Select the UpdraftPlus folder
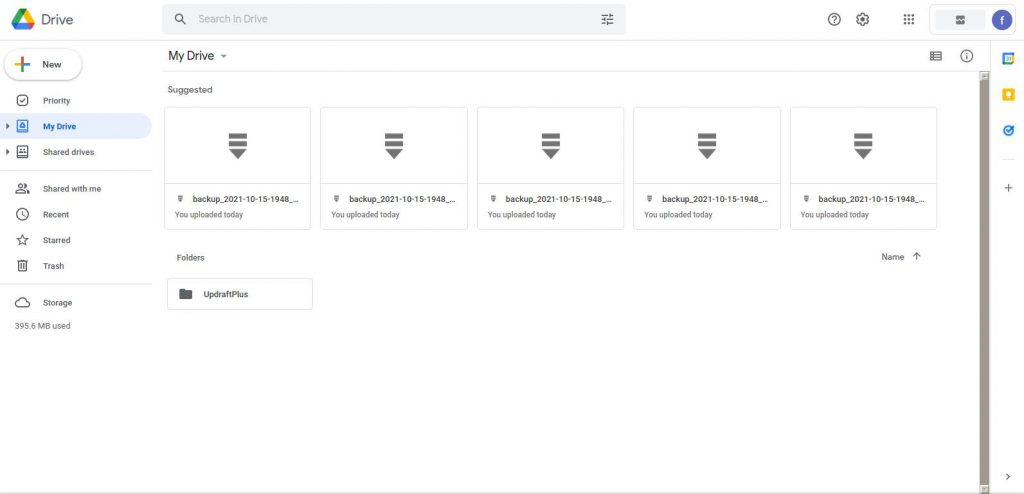This screenshot has height=494, width=1024. pyautogui.click(x=240, y=294)
